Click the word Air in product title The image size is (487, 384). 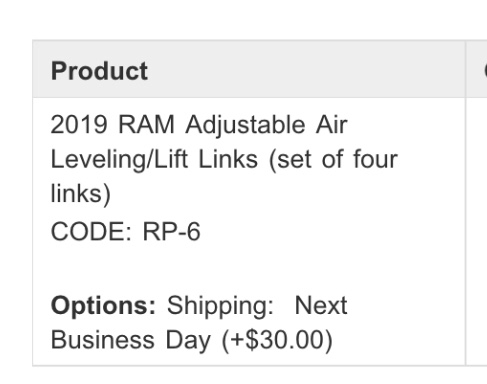[332, 125]
